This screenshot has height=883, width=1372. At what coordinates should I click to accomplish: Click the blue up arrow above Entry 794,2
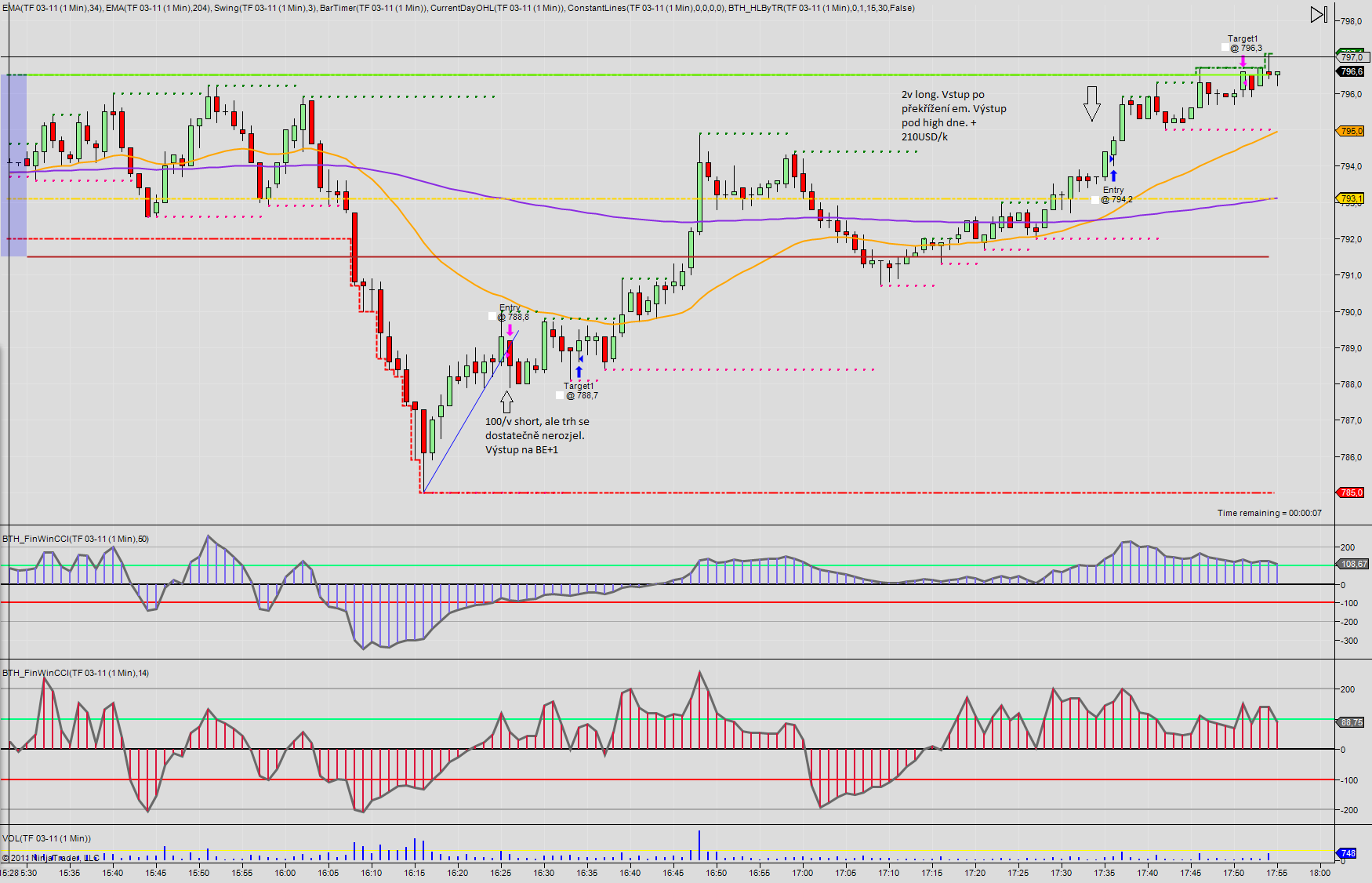coord(1113,176)
